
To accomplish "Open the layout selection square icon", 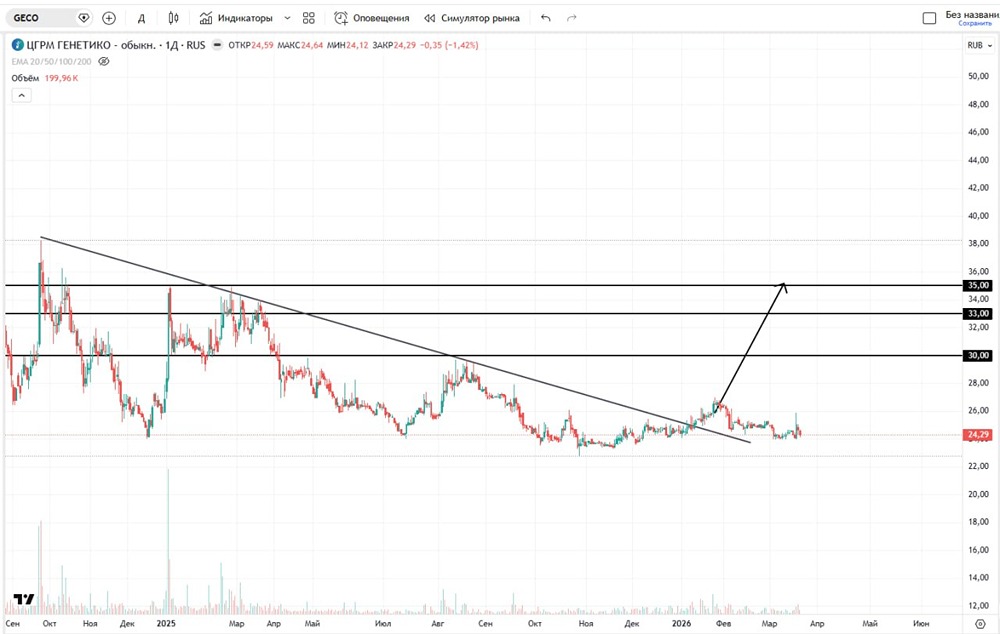I will [929, 18].
